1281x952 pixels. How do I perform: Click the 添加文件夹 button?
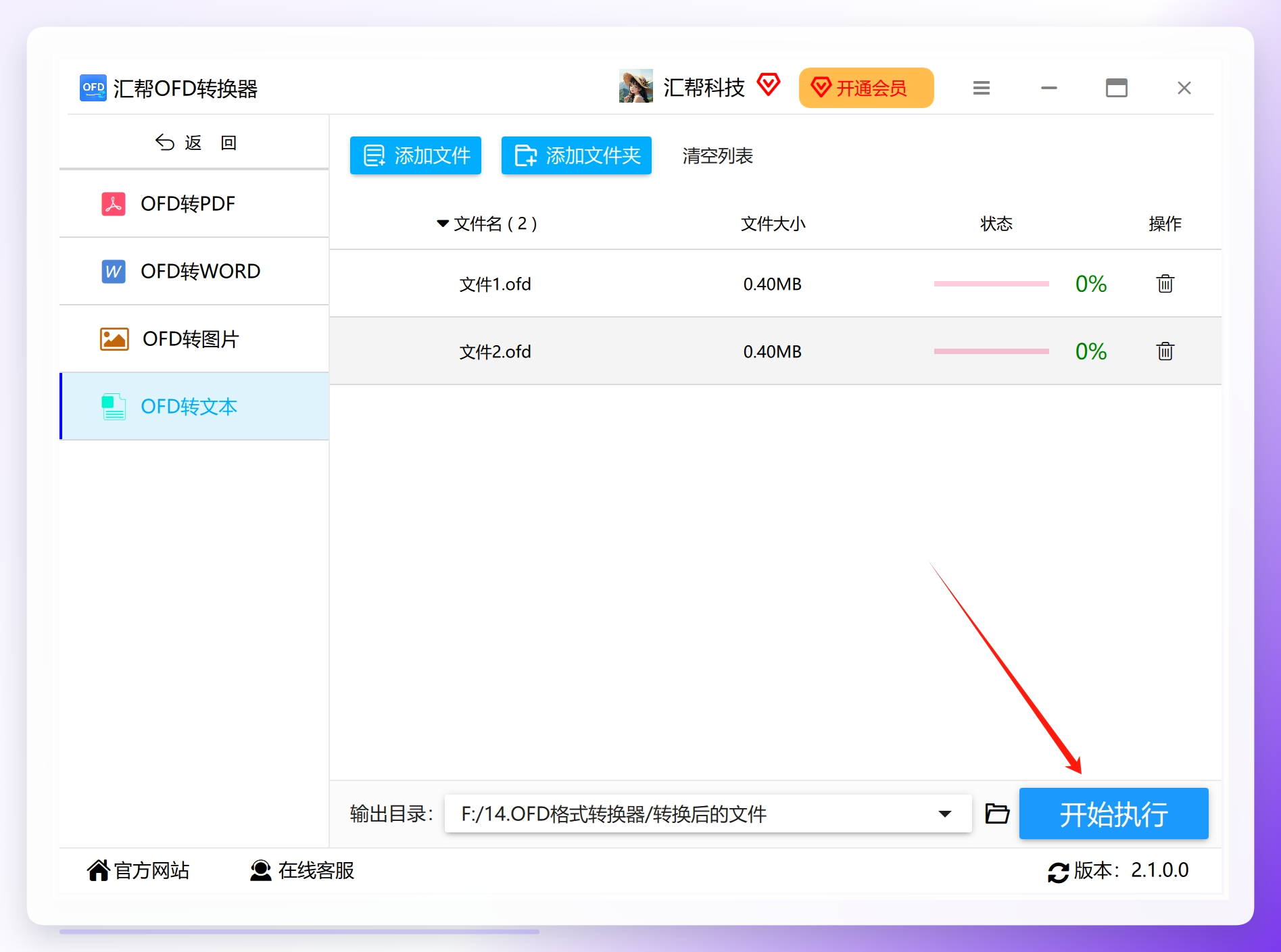577,155
